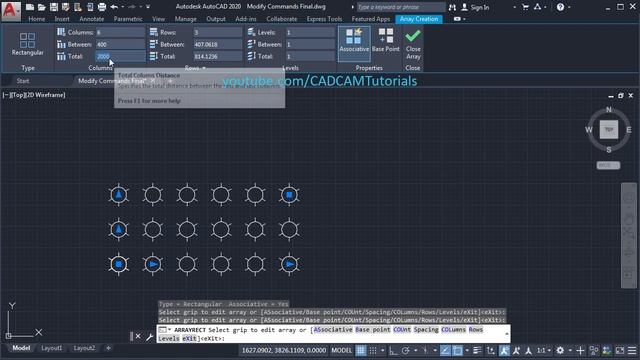Click the workspace switching gear icon

pyautogui.click(x=560, y=350)
